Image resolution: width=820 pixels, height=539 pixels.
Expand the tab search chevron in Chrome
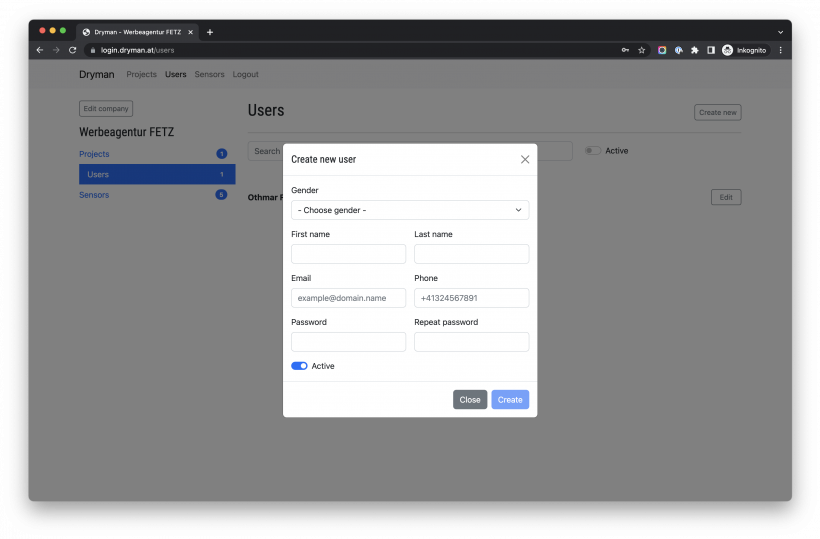pos(780,32)
